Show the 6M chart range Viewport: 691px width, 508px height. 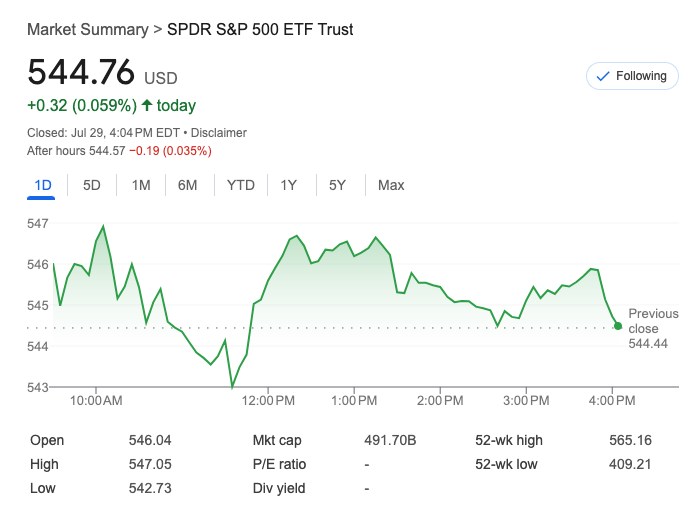click(x=188, y=185)
